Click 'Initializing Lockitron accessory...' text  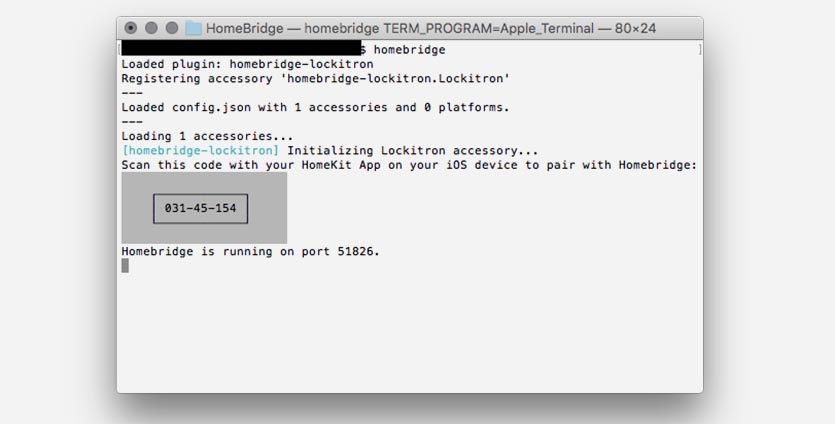tap(413, 151)
